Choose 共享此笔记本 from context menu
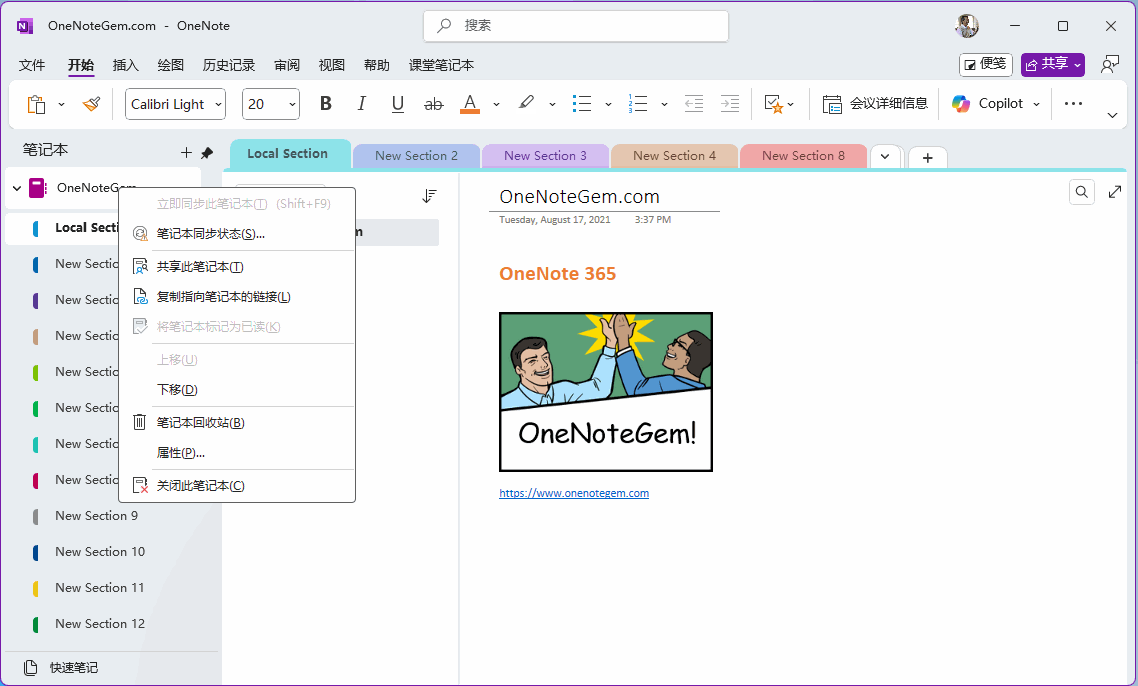 point(237,266)
